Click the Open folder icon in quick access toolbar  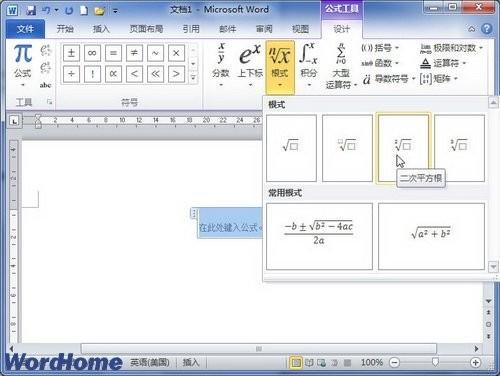[x=99, y=11]
